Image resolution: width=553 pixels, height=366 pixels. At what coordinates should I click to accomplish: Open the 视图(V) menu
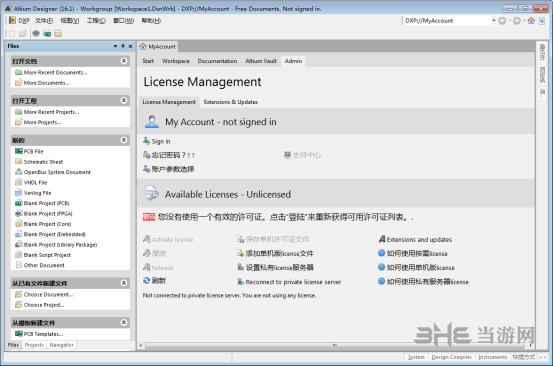69,20
